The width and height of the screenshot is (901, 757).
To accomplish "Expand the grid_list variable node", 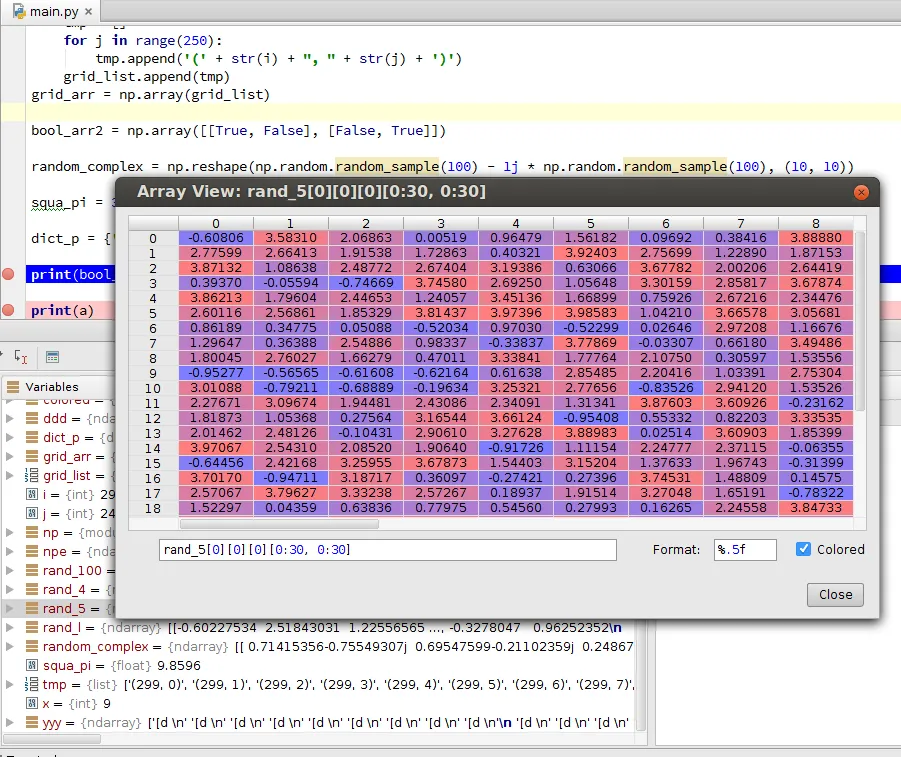I will click(10, 476).
